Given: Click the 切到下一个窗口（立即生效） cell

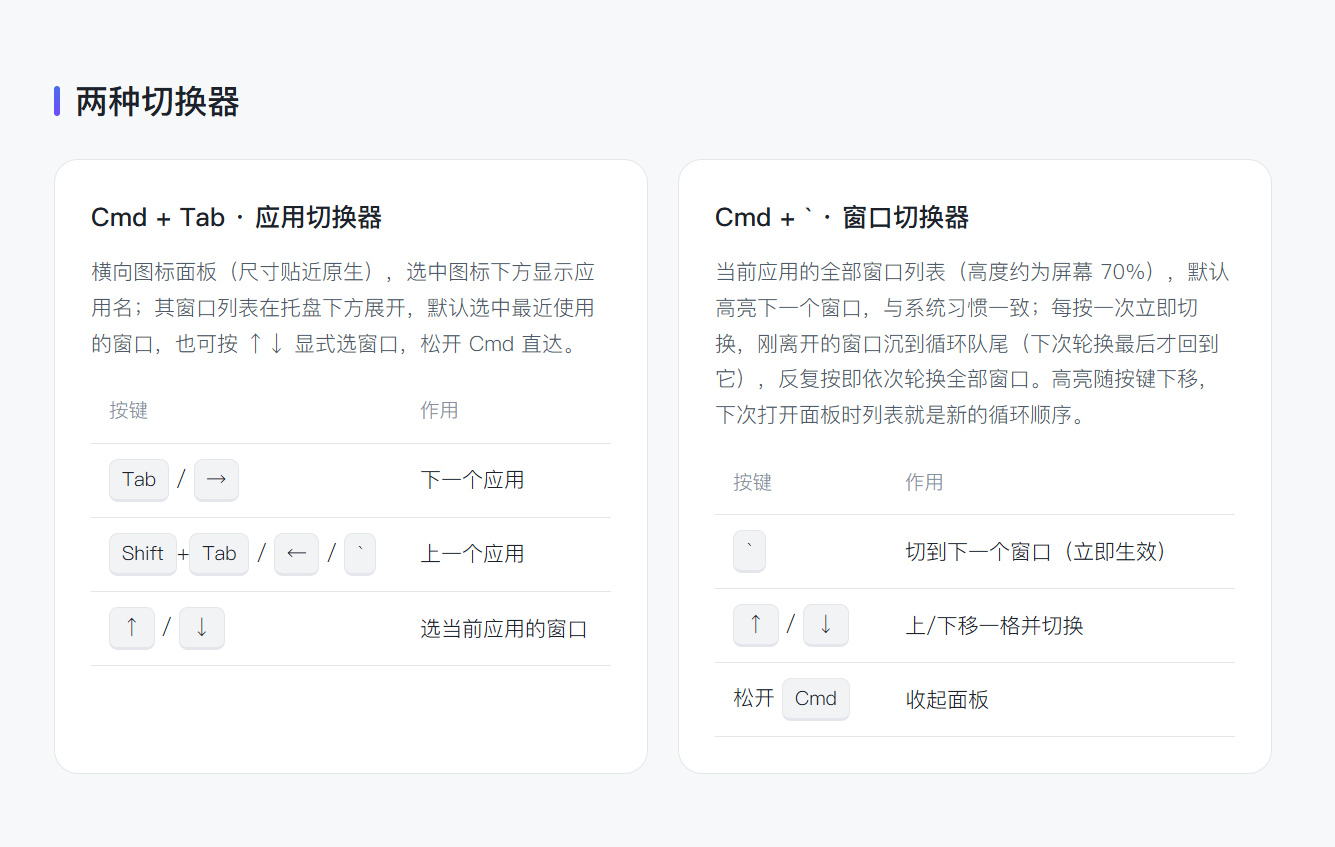Looking at the screenshot, I should coord(1036,551).
